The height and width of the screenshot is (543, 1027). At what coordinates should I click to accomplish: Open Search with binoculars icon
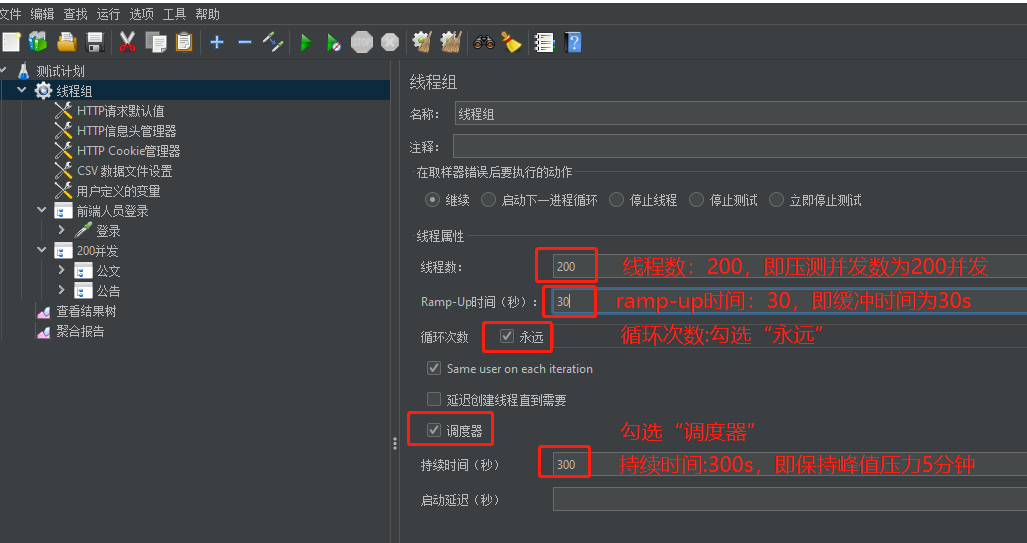point(483,43)
